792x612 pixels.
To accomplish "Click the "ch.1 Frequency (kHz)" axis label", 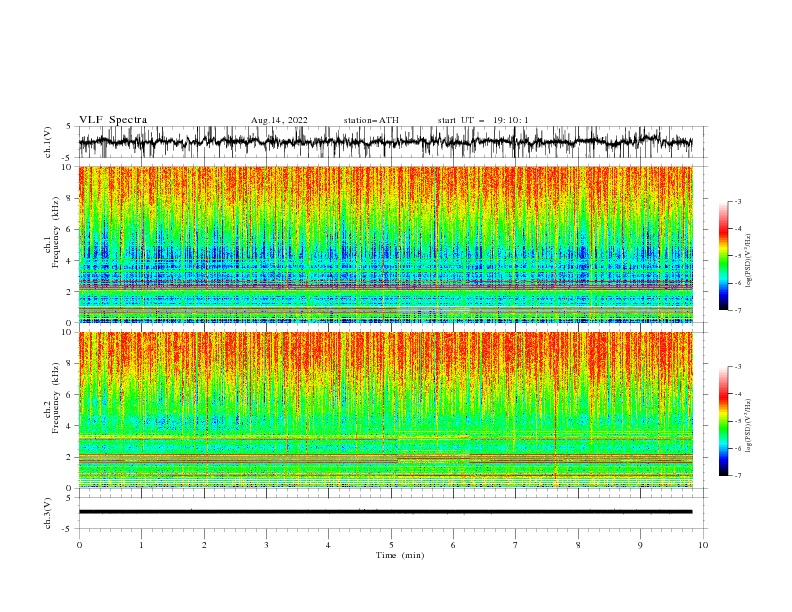I will 52,233.
